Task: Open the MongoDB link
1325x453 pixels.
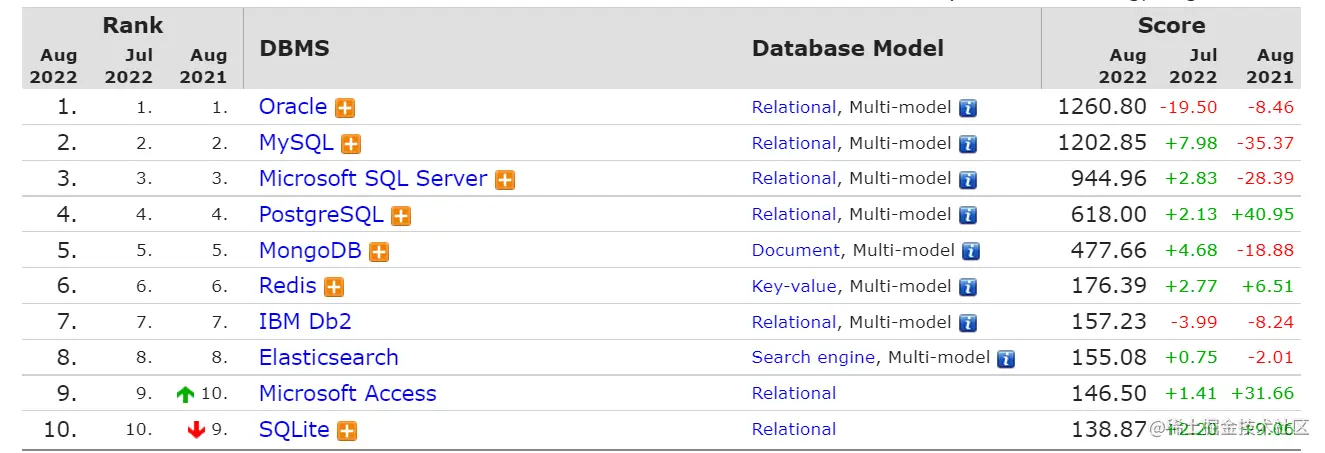Action: (x=310, y=250)
